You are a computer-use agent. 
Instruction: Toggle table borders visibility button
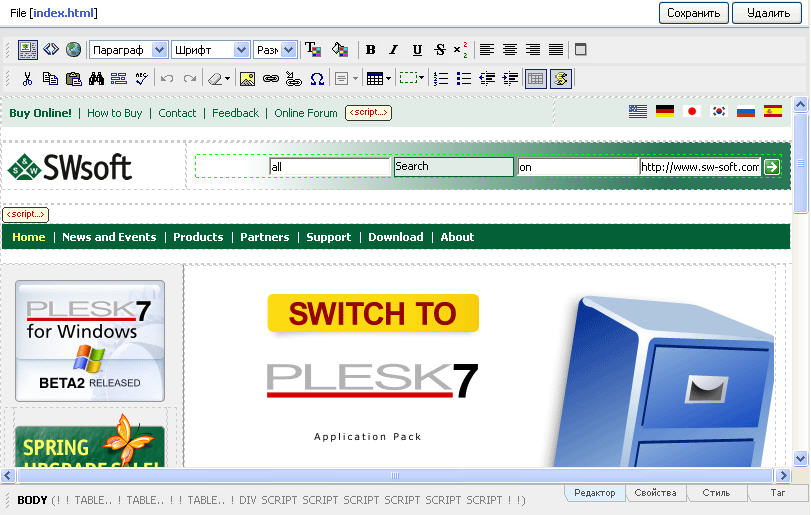(535, 79)
